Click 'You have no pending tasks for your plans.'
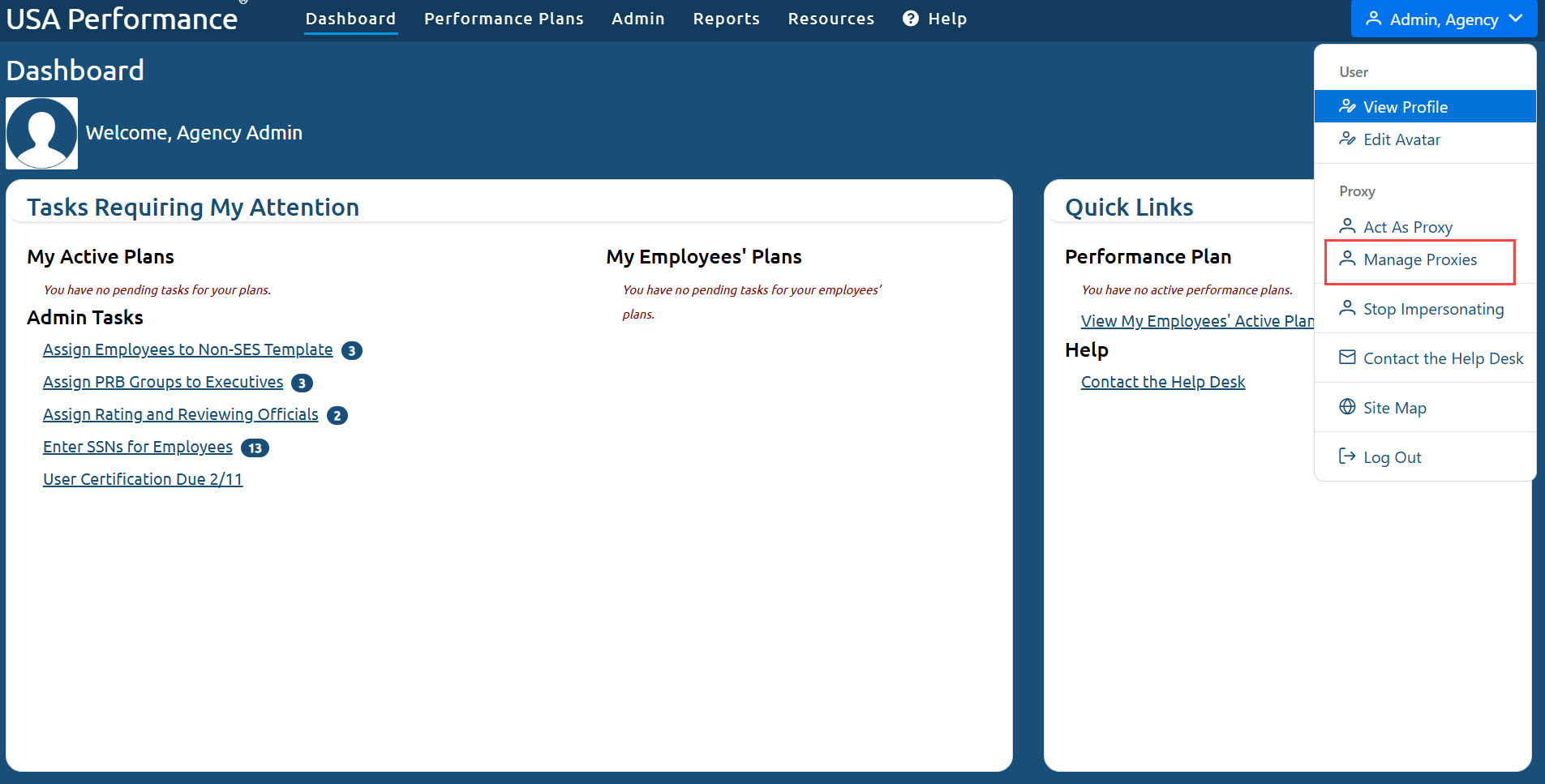Viewport: 1545px width, 784px height. click(157, 290)
